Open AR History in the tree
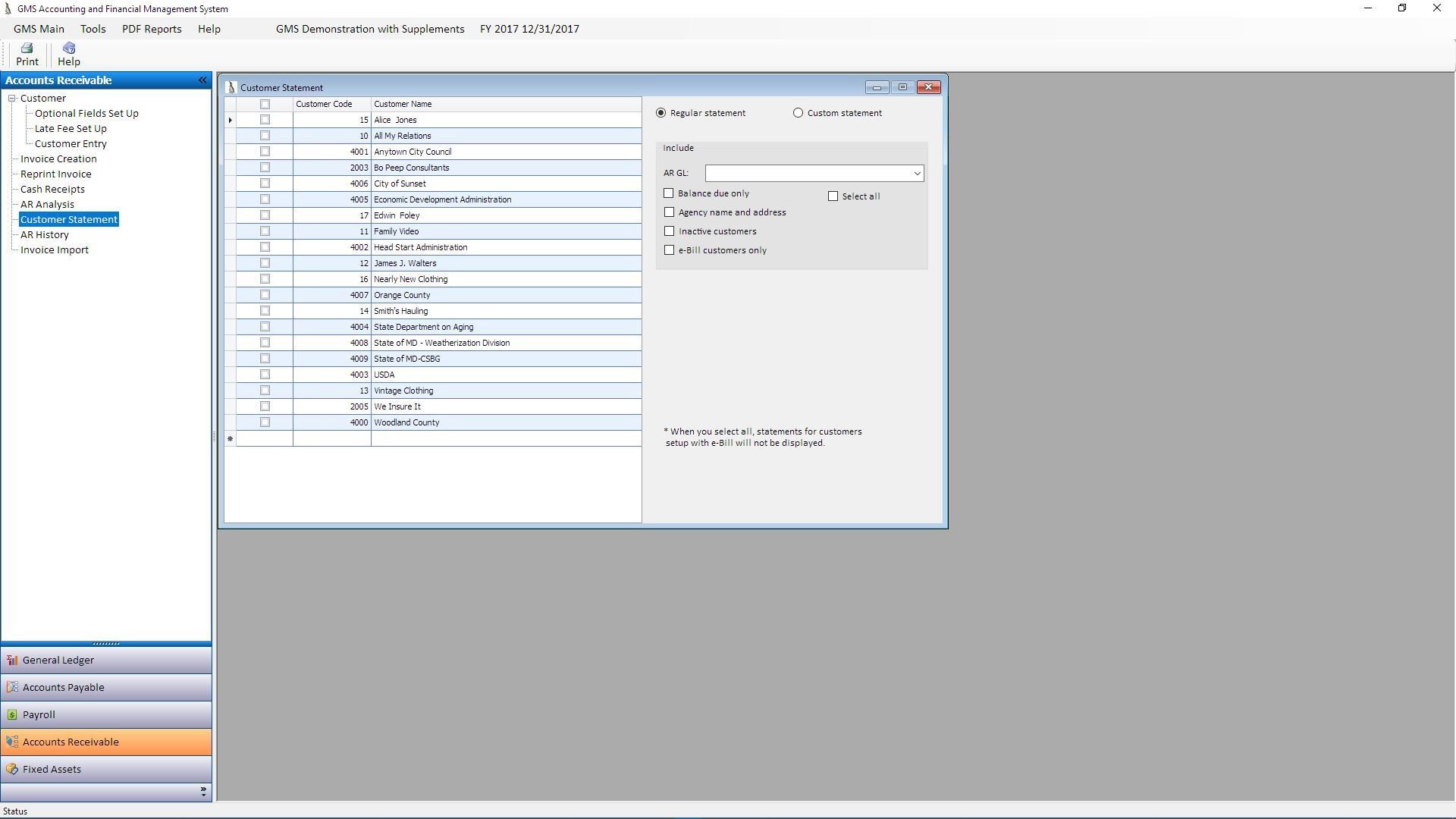Image resolution: width=1456 pixels, height=819 pixels. pyautogui.click(x=45, y=235)
